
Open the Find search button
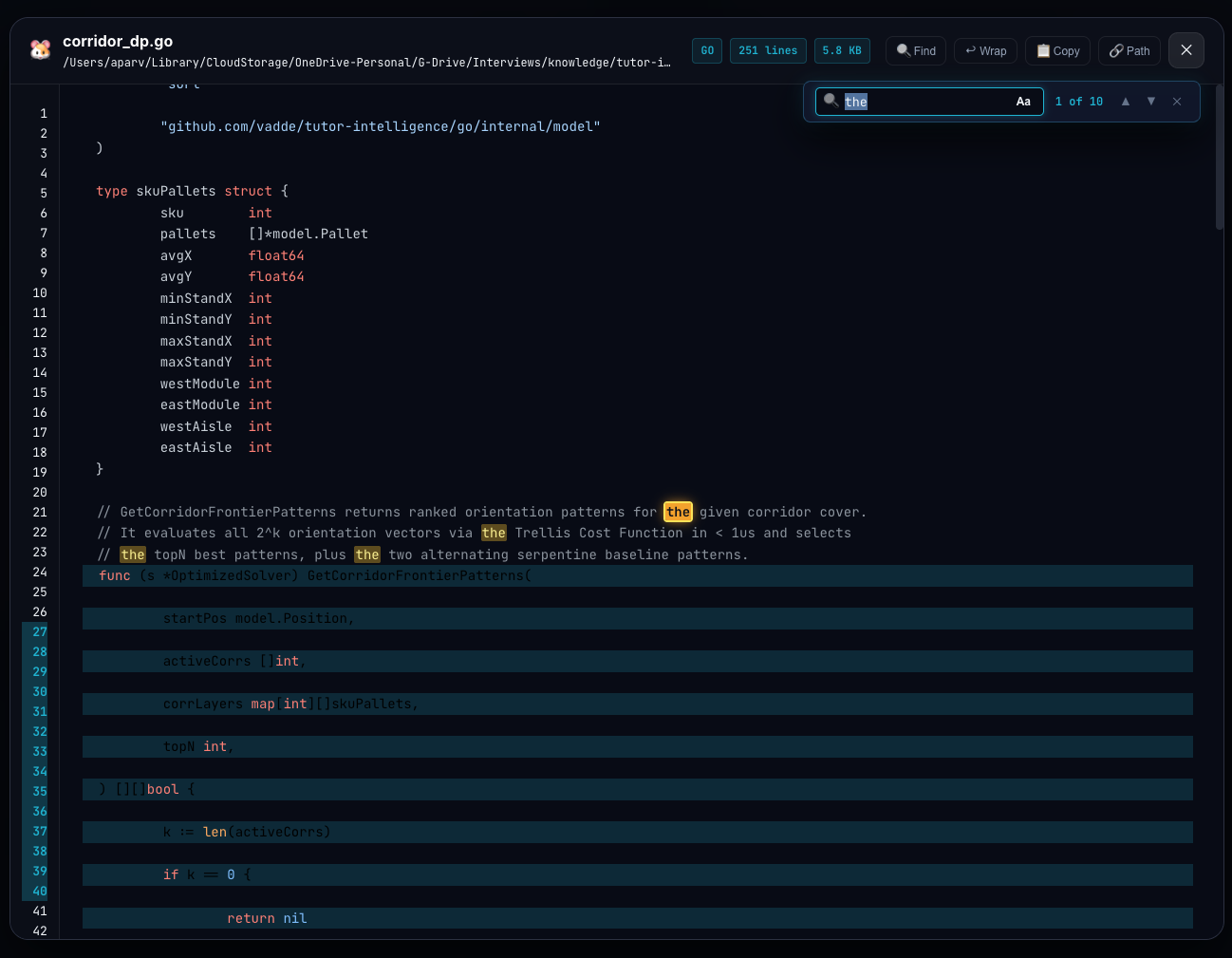(917, 51)
